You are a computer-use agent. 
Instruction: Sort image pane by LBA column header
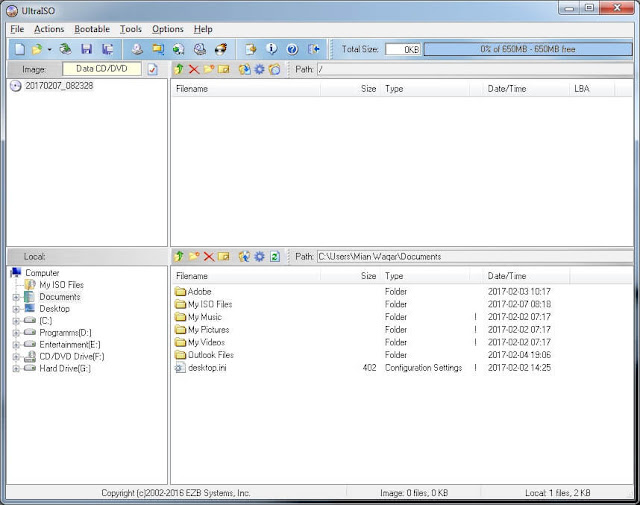point(591,89)
